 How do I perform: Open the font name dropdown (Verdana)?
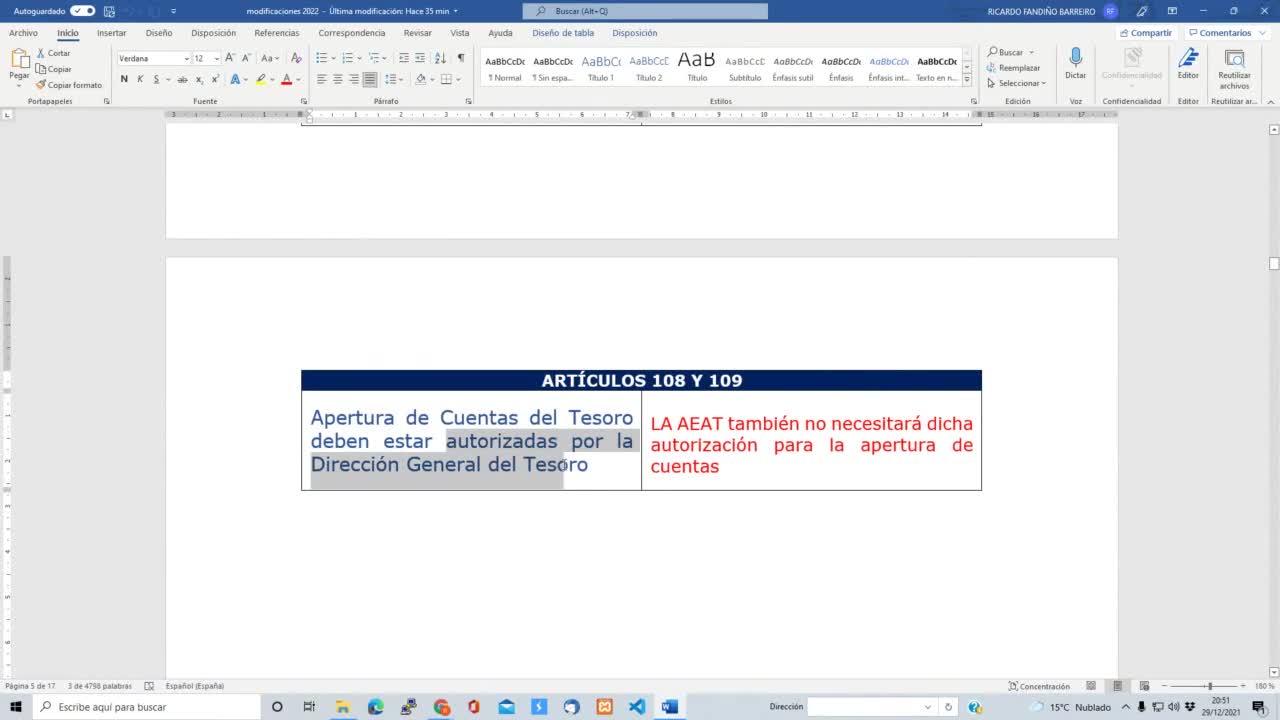[x=186, y=59]
